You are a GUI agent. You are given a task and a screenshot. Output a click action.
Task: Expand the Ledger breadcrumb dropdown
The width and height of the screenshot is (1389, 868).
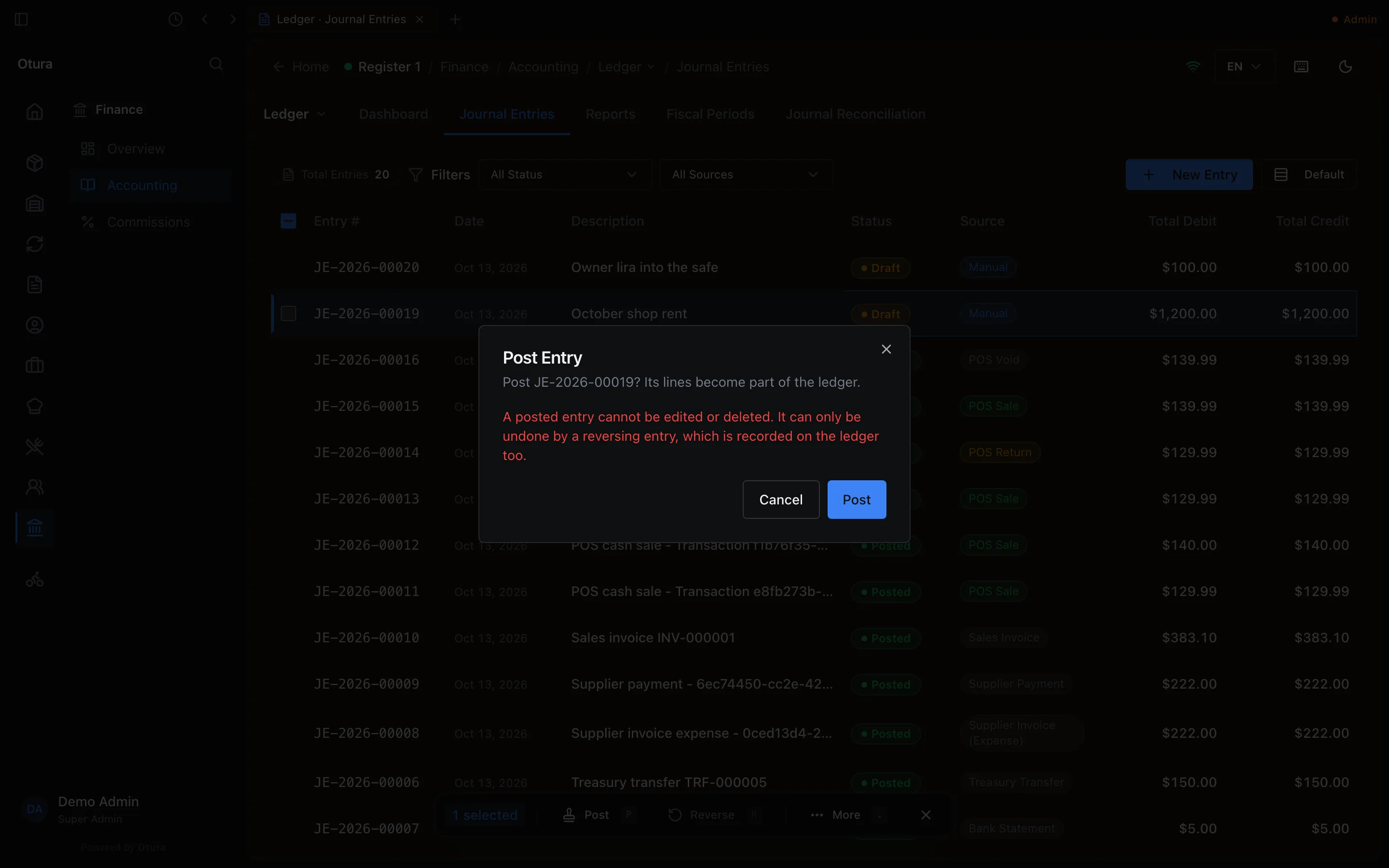coord(626,67)
